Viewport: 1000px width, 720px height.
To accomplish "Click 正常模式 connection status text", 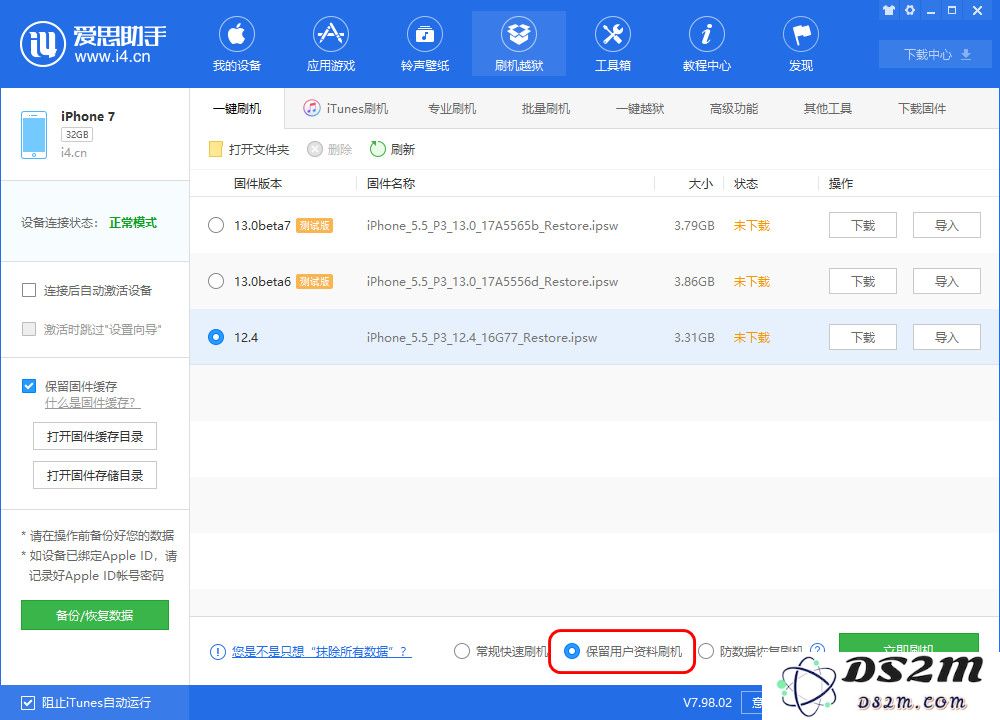I will pos(133,223).
